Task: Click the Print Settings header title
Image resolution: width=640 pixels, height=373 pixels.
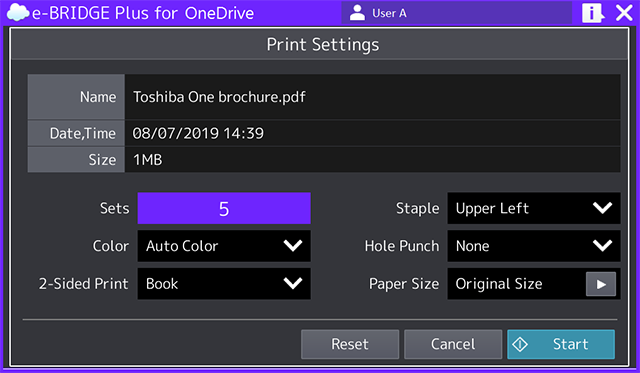Action: click(x=323, y=44)
